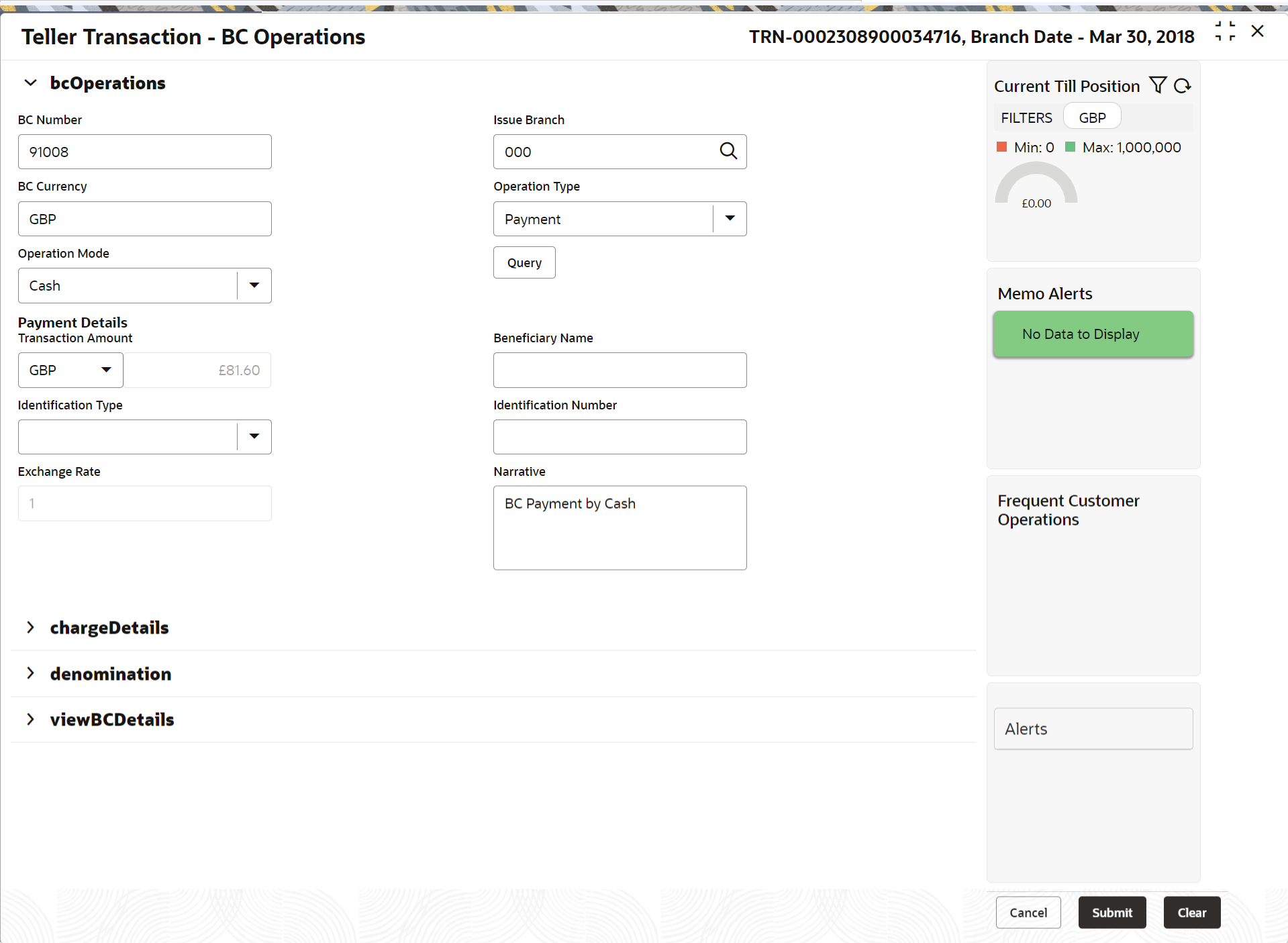Click the Clear button

pyautogui.click(x=1192, y=913)
